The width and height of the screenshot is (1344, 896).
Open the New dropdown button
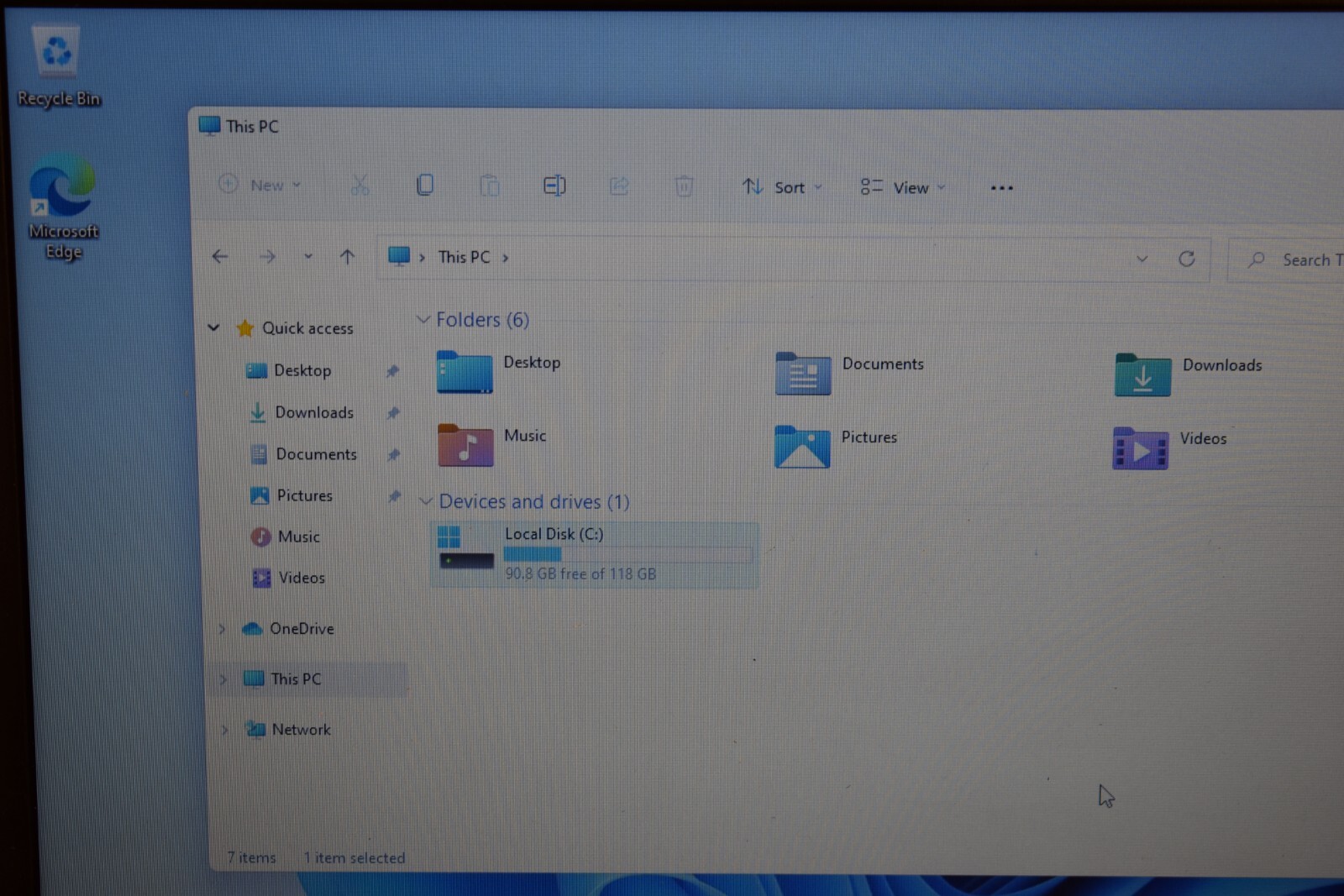pos(260,185)
